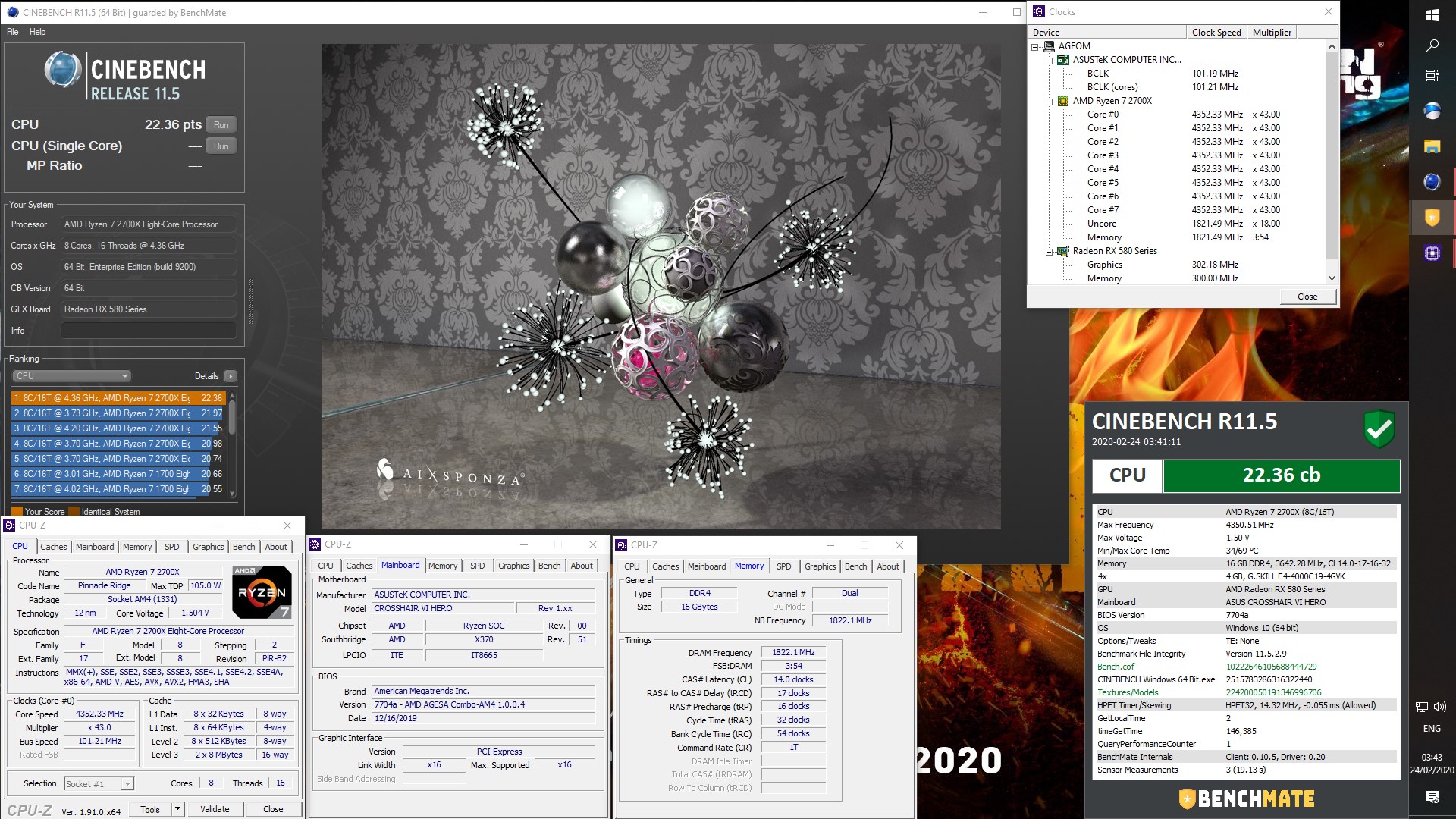Open the network tray icon
The height and width of the screenshot is (819, 1456).
[1422, 707]
